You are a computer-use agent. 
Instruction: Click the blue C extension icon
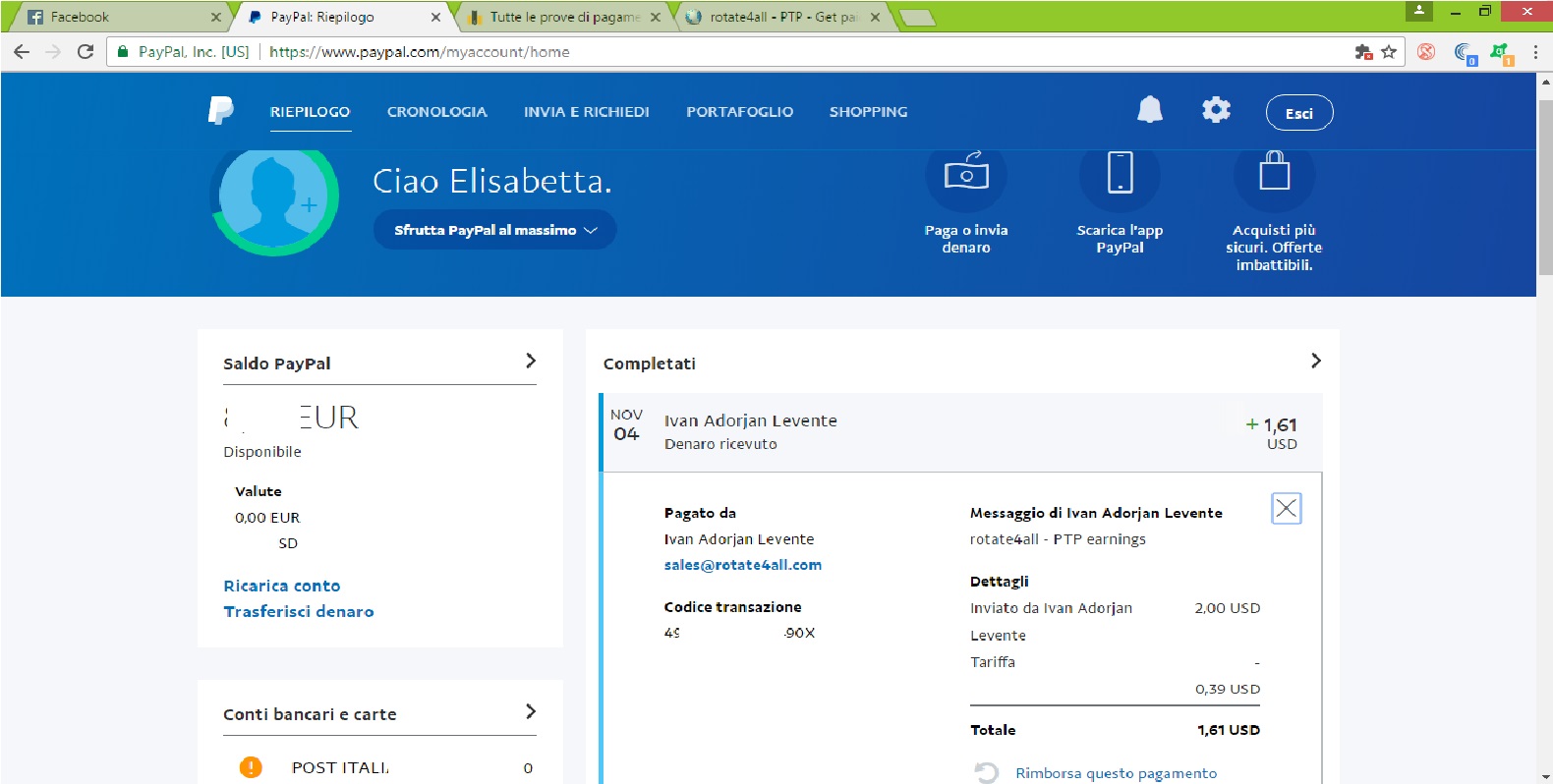click(x=1466, y=53)
